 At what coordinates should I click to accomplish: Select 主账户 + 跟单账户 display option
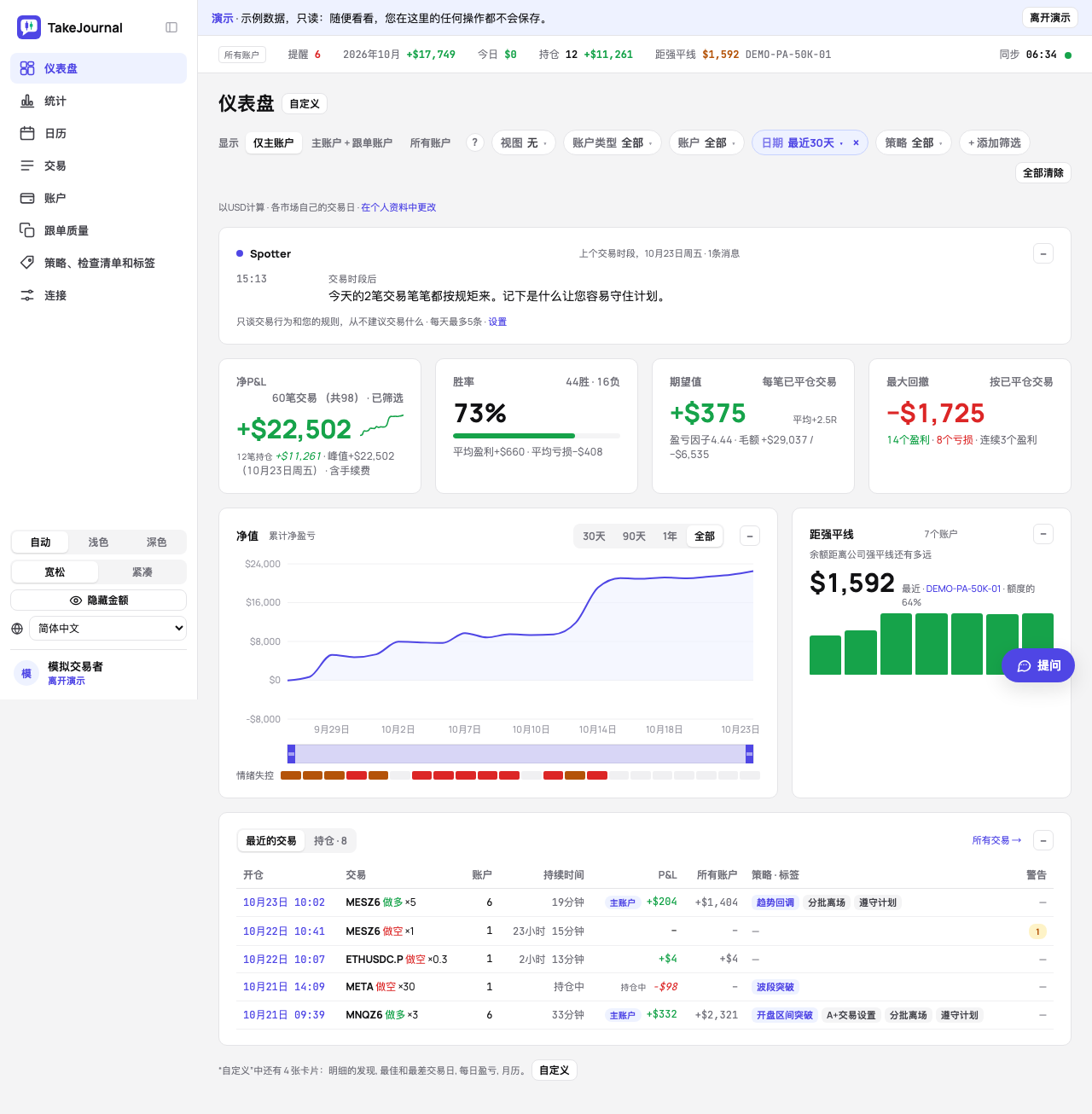click(351, 142)
